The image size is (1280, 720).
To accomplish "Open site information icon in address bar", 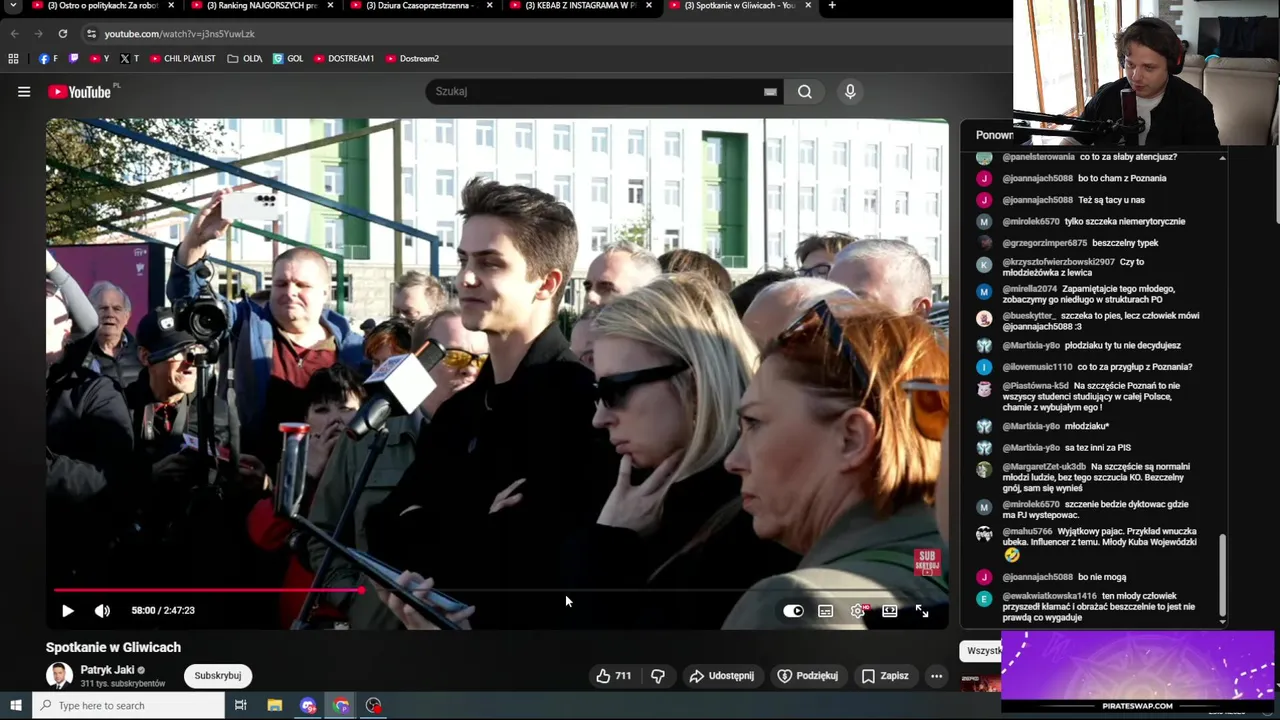I will coord(91,33).
